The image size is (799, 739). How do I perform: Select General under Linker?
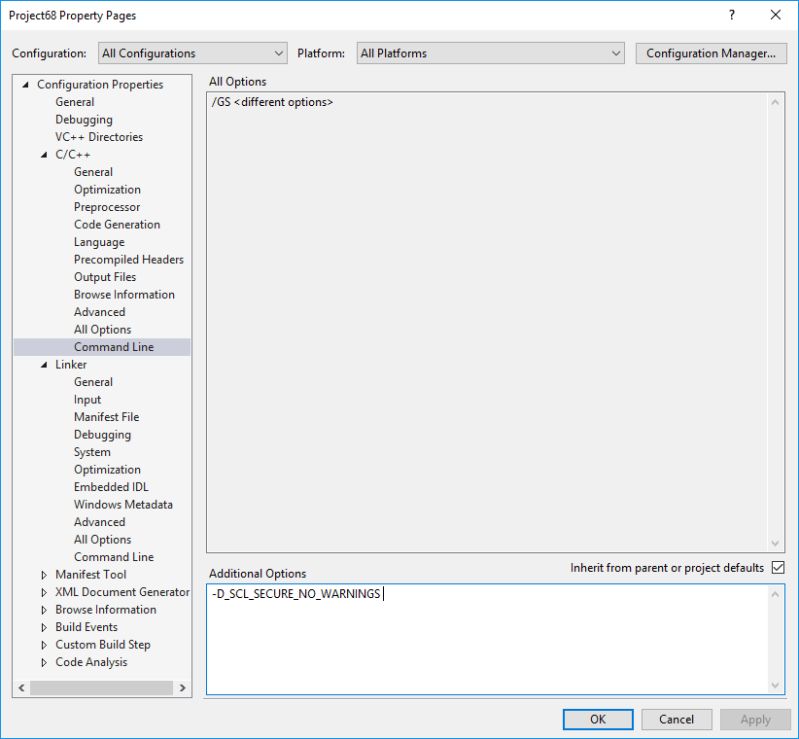(x=93, y=382)
